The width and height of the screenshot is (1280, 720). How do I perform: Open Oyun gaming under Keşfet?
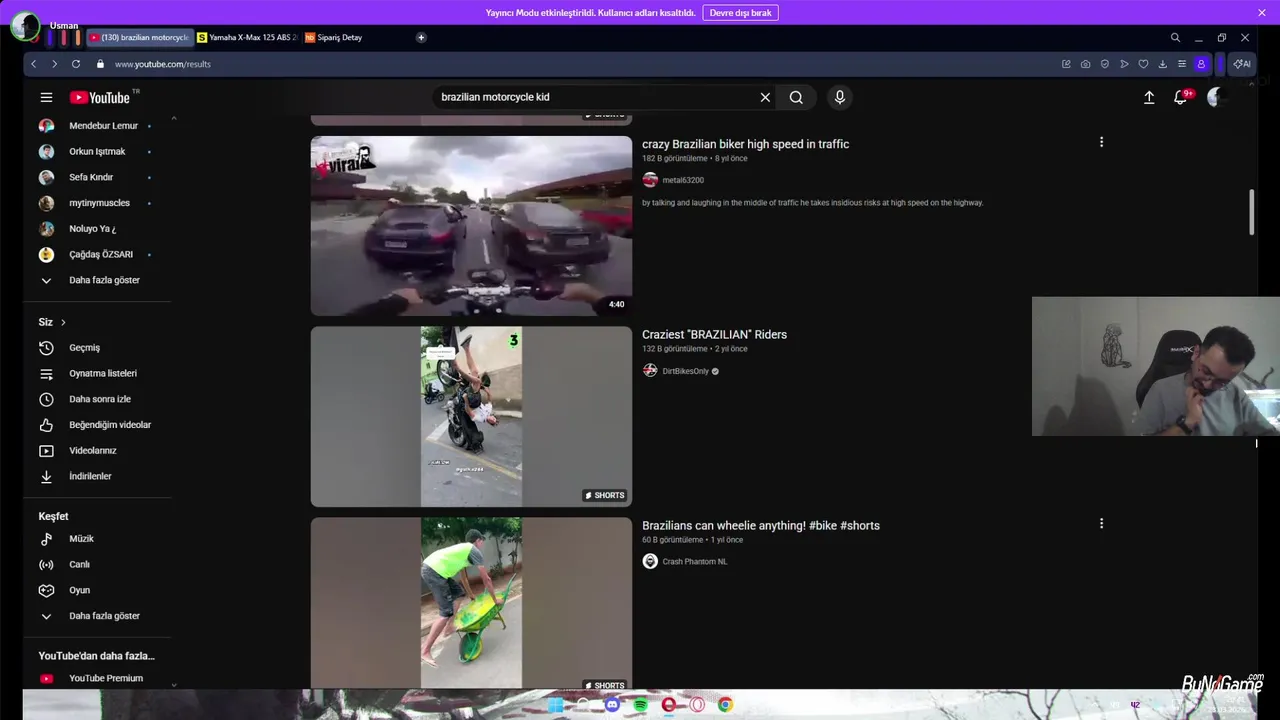79,590
